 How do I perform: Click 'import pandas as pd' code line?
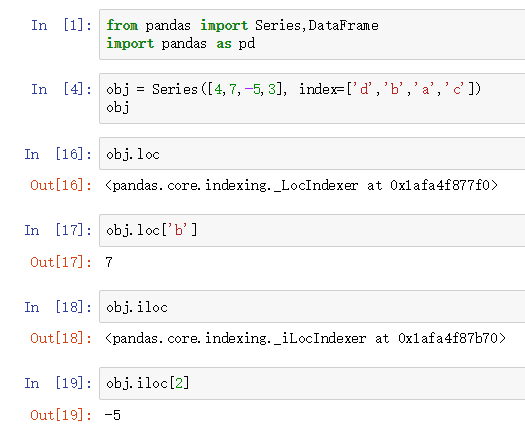pos(181,44)
